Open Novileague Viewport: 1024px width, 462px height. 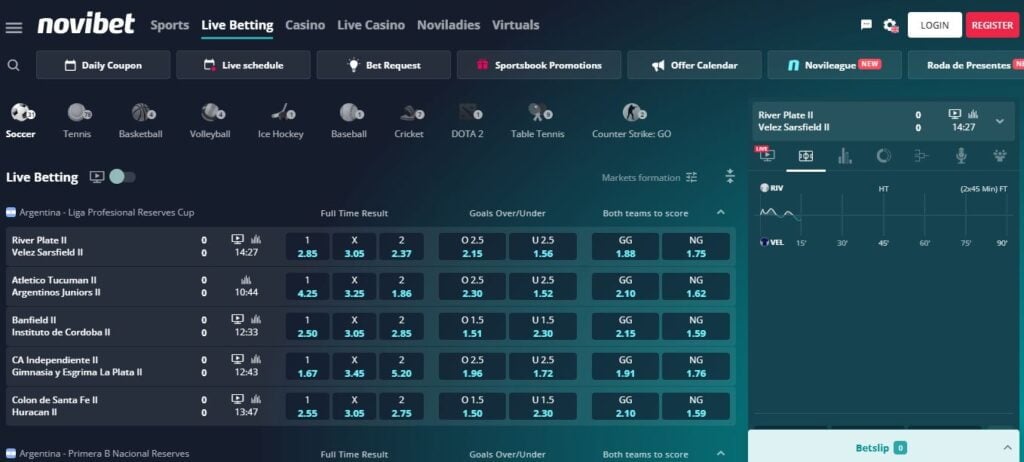pyautogui.click(x=834, y=65)
